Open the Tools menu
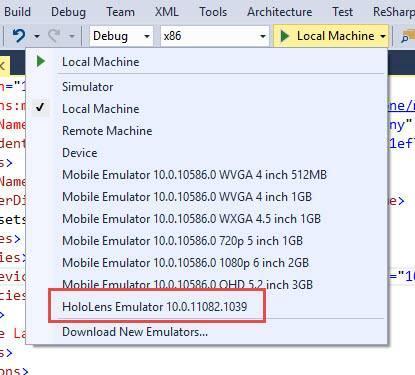The image size is (415, 375). point(213,12)
